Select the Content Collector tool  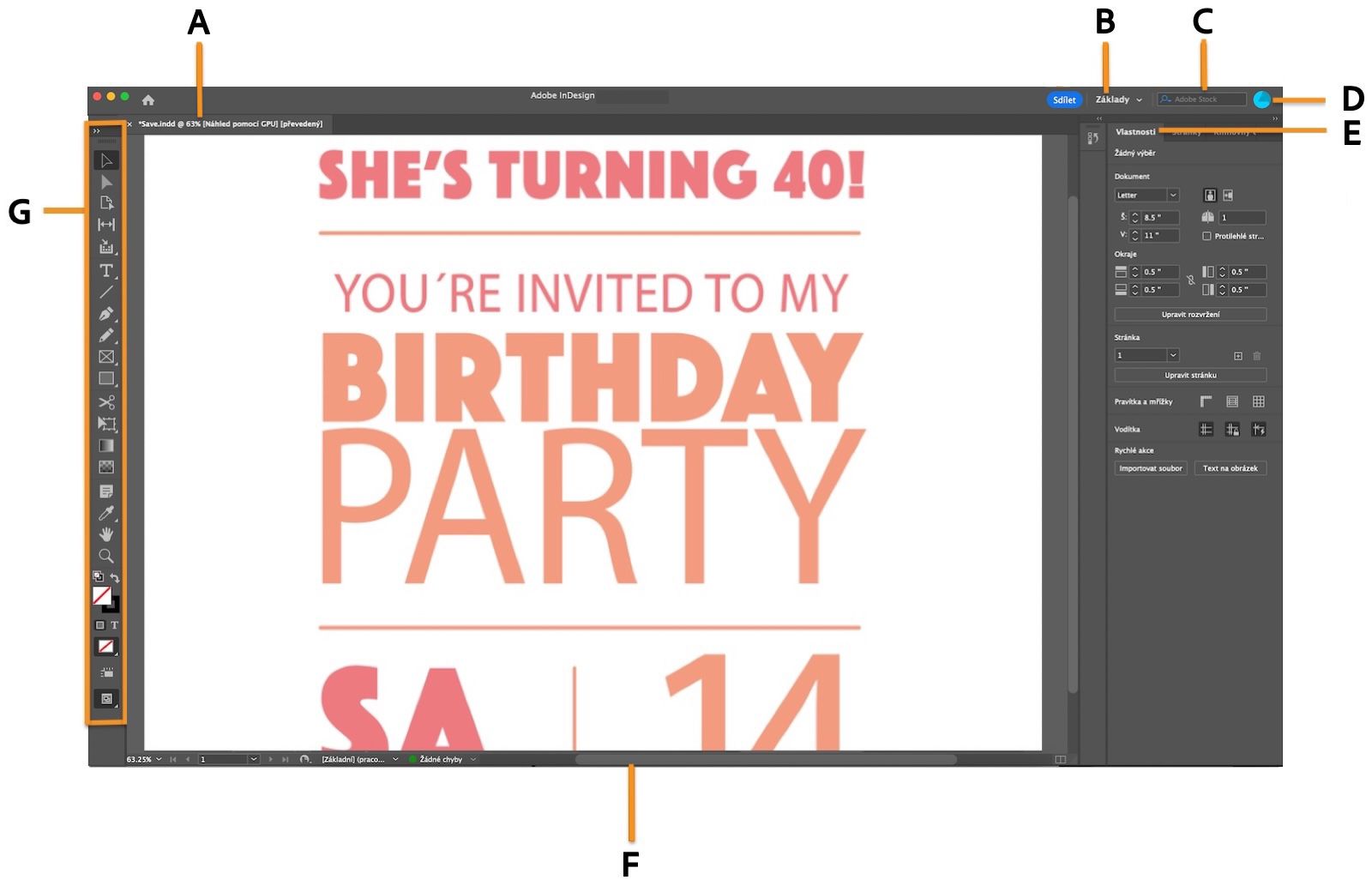106,247
